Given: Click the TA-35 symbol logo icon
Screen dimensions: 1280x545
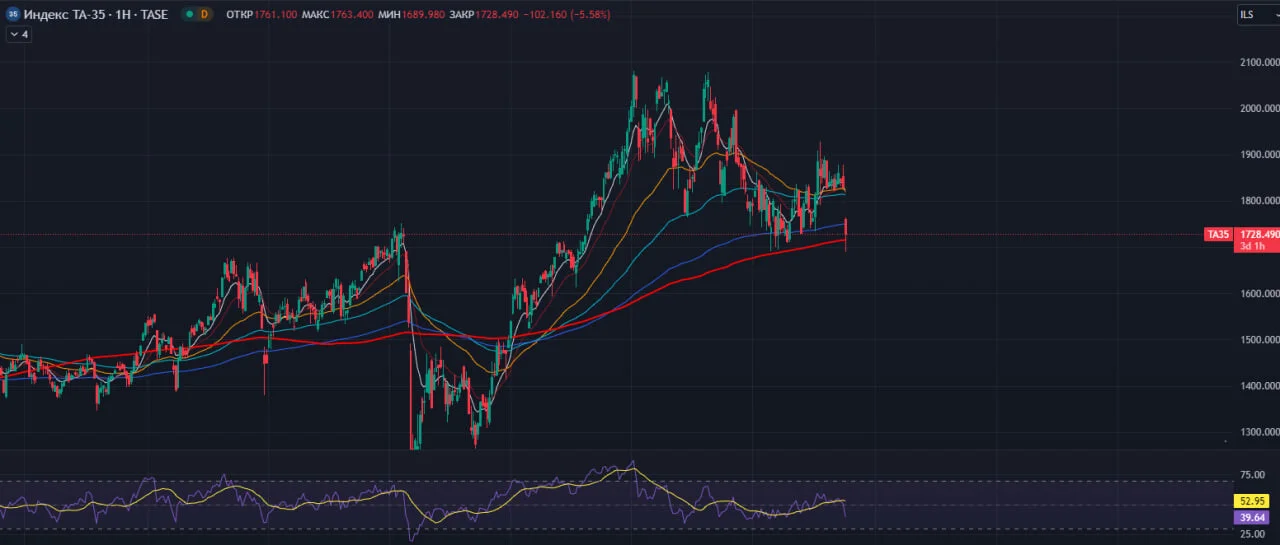Looking at the screenshot, I should (x=13, y=15).
